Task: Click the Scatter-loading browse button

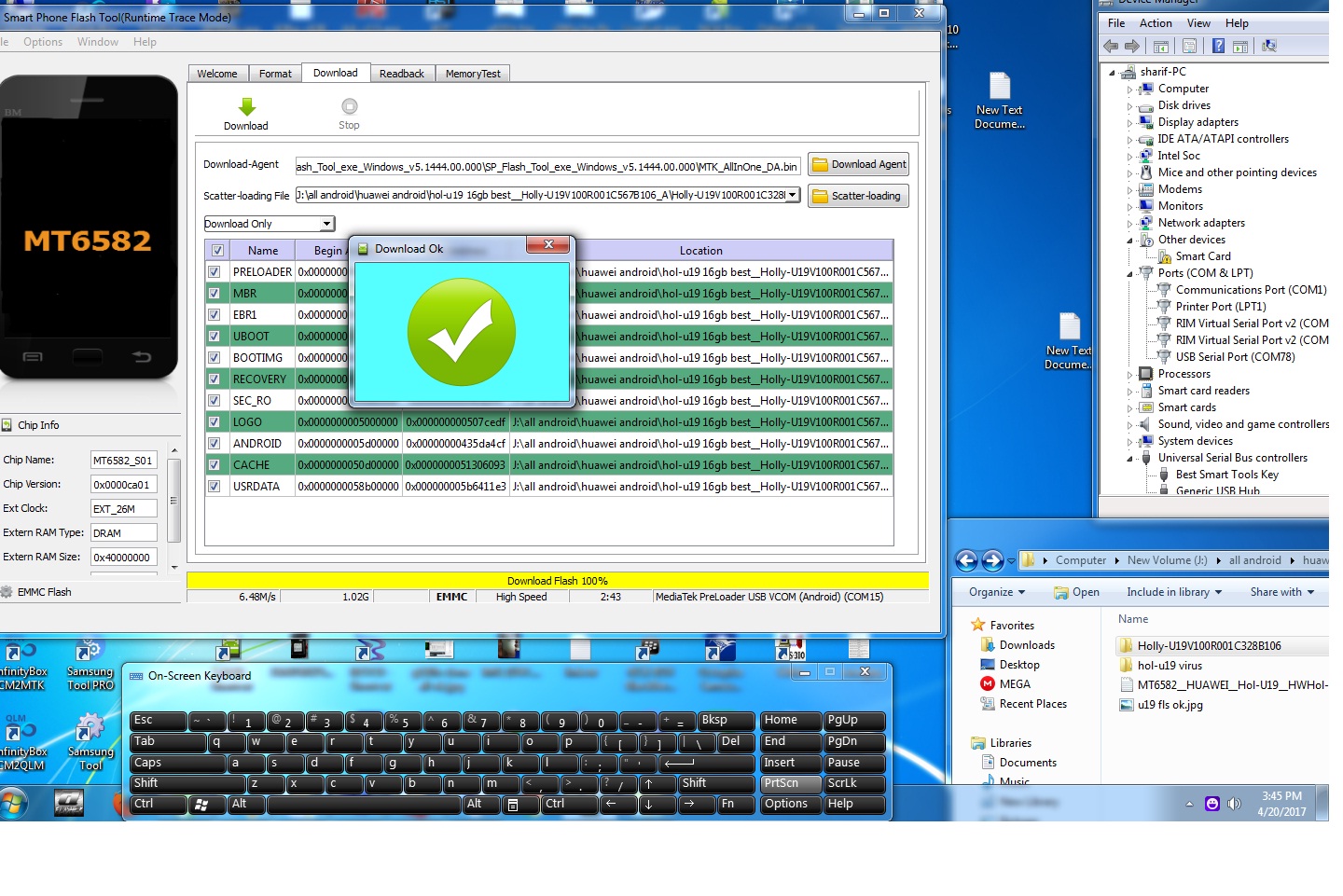Action: point(858,196)
